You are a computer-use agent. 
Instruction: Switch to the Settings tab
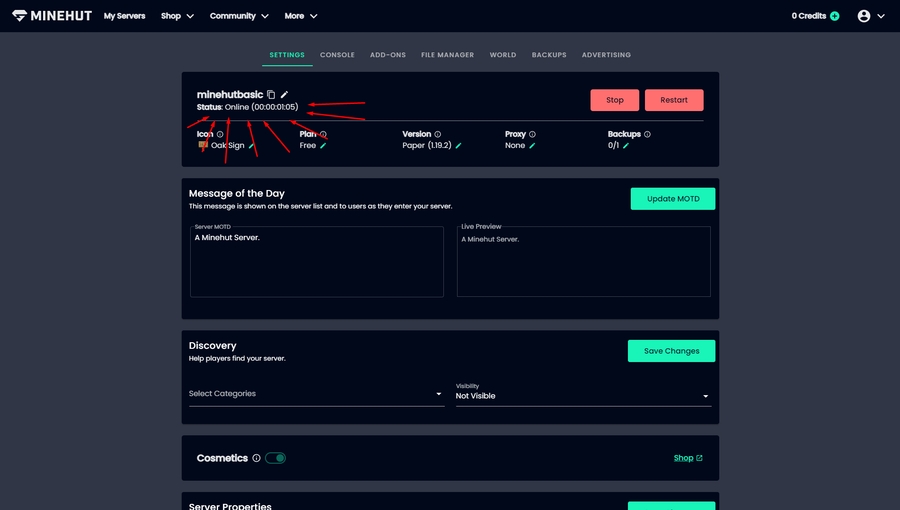(287, 55)
